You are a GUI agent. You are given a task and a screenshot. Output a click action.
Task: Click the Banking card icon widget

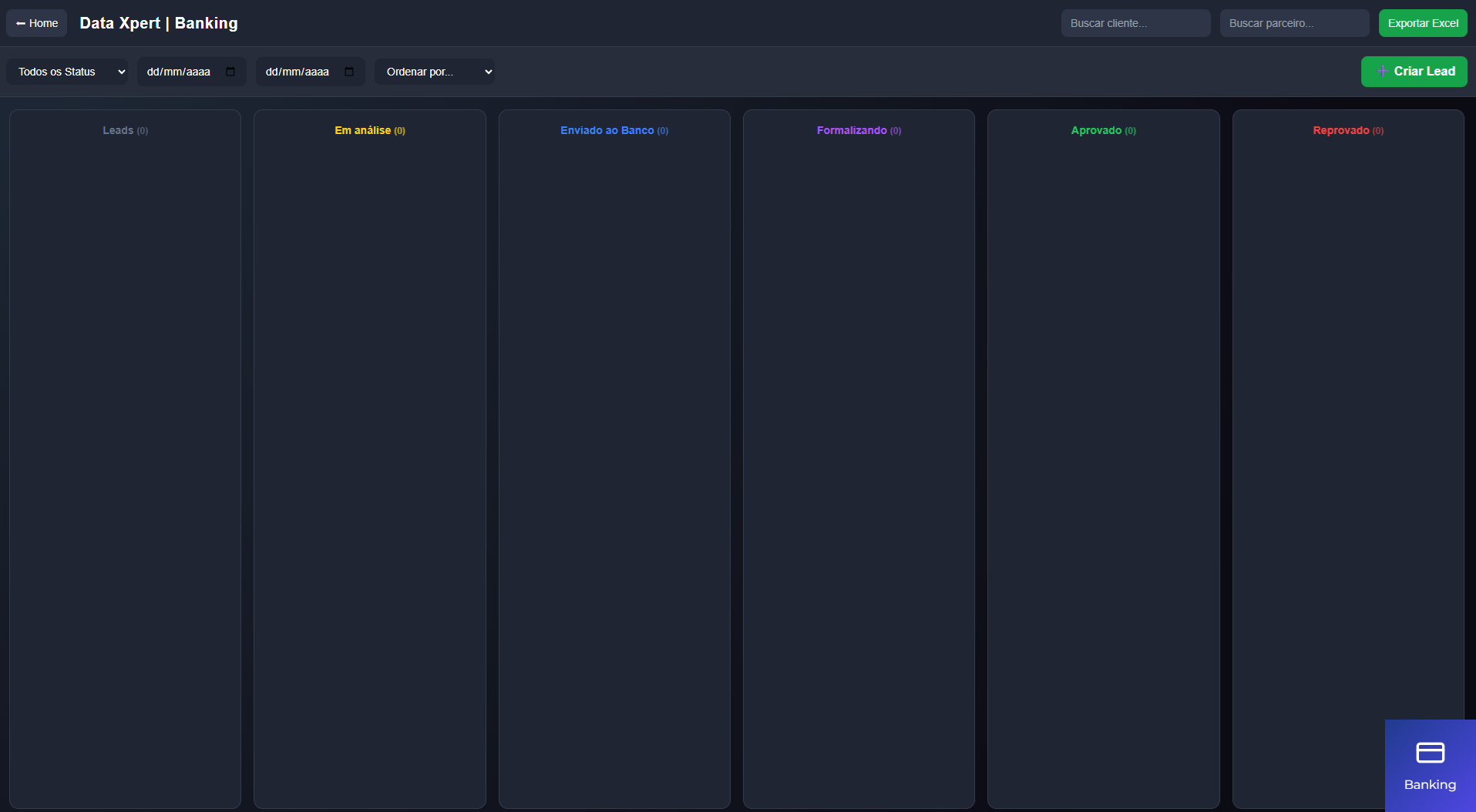[x=1430, y=752]
